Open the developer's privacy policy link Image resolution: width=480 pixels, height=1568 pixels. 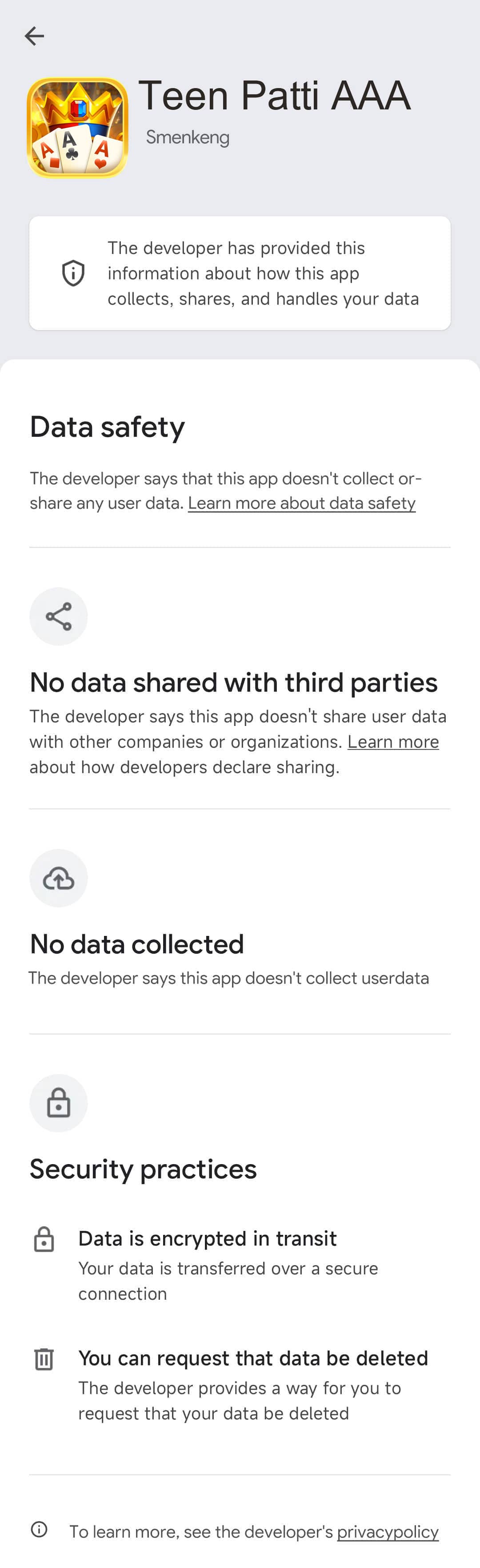coord(388,1532)
